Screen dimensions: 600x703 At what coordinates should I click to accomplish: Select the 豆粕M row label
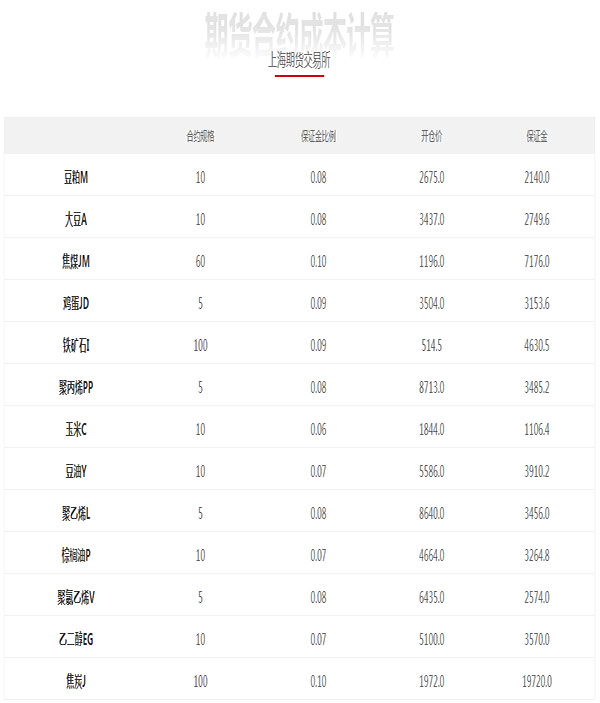pos(76,178)
